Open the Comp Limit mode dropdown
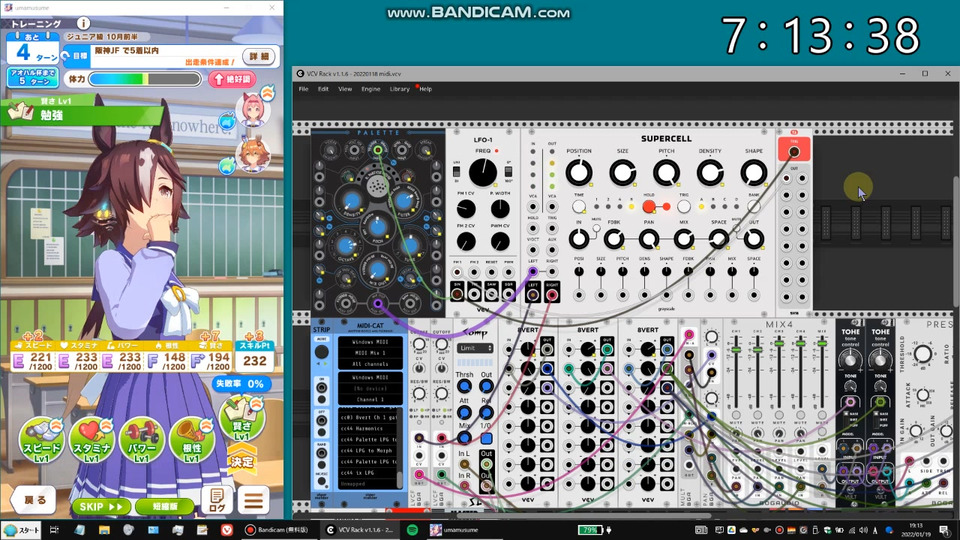The height and width of the screenshot is (540, 960). (x=475, y=348)
